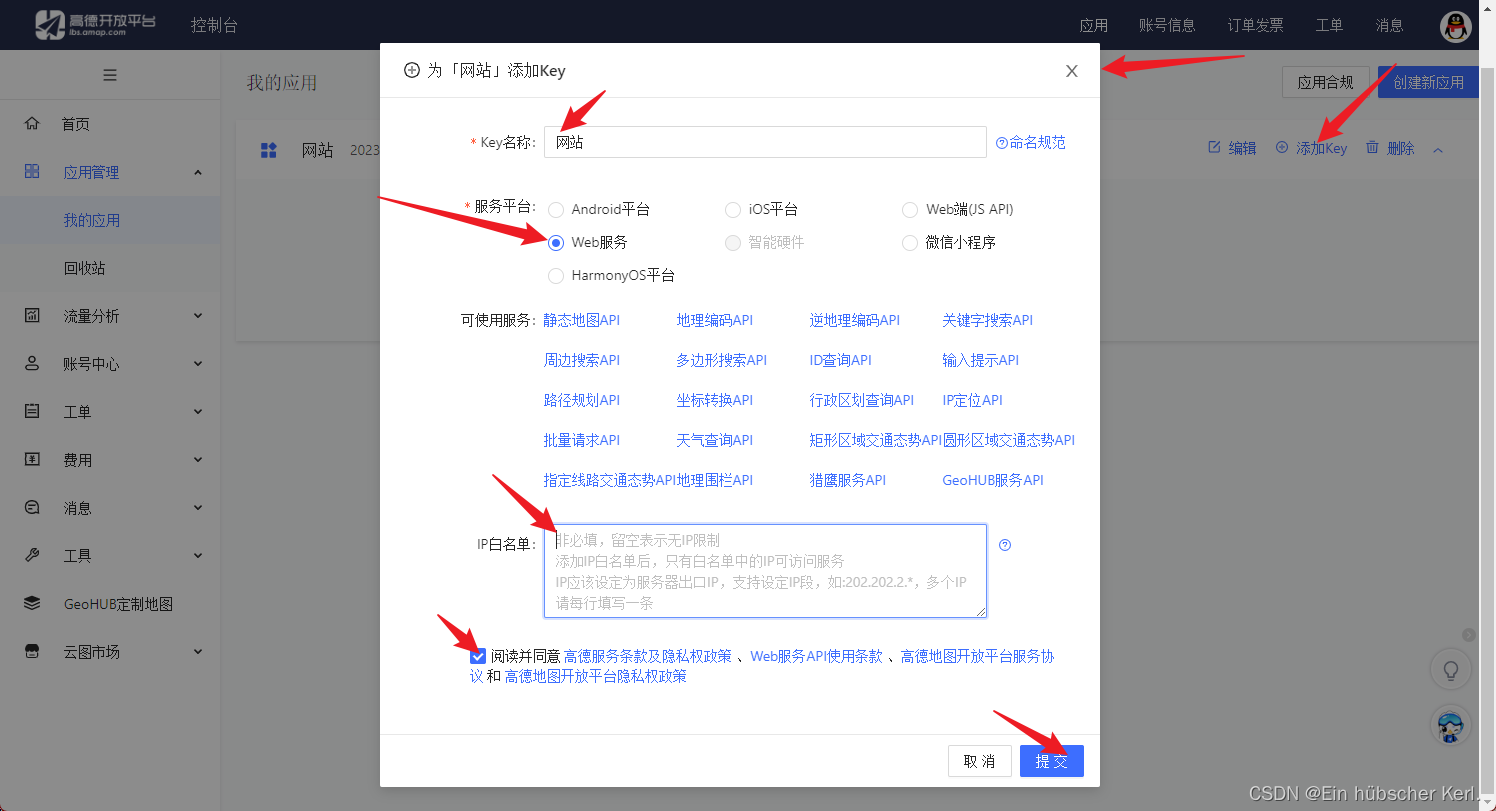Select the iOS平台 radio button
This screenshot has width=1496, height=811.
(733, 210)
